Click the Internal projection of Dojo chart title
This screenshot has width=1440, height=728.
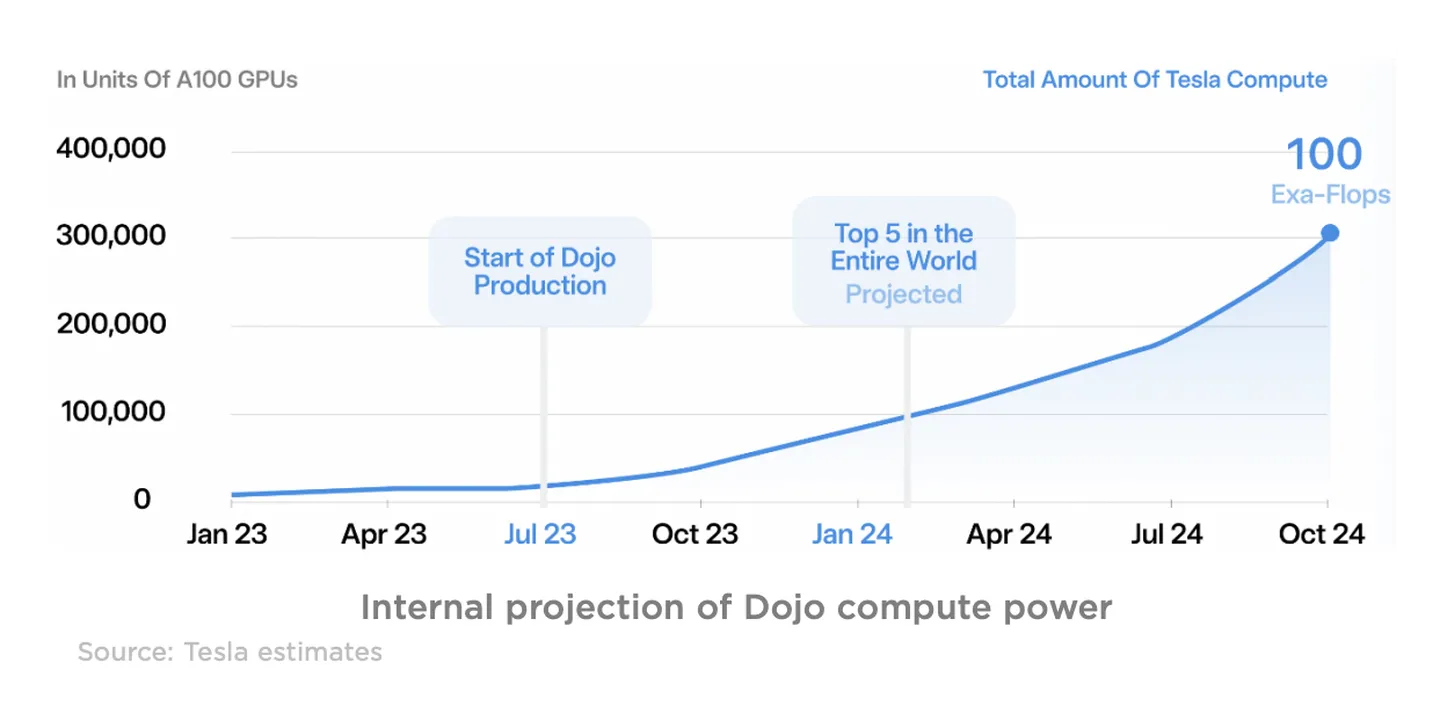735,608
